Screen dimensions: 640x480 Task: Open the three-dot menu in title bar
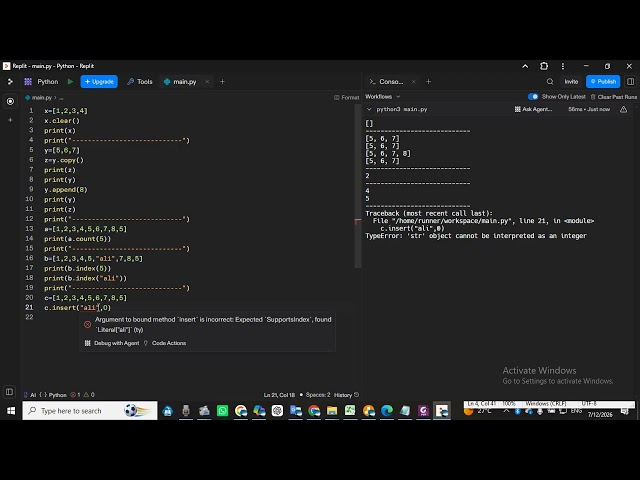click(563, 66)
